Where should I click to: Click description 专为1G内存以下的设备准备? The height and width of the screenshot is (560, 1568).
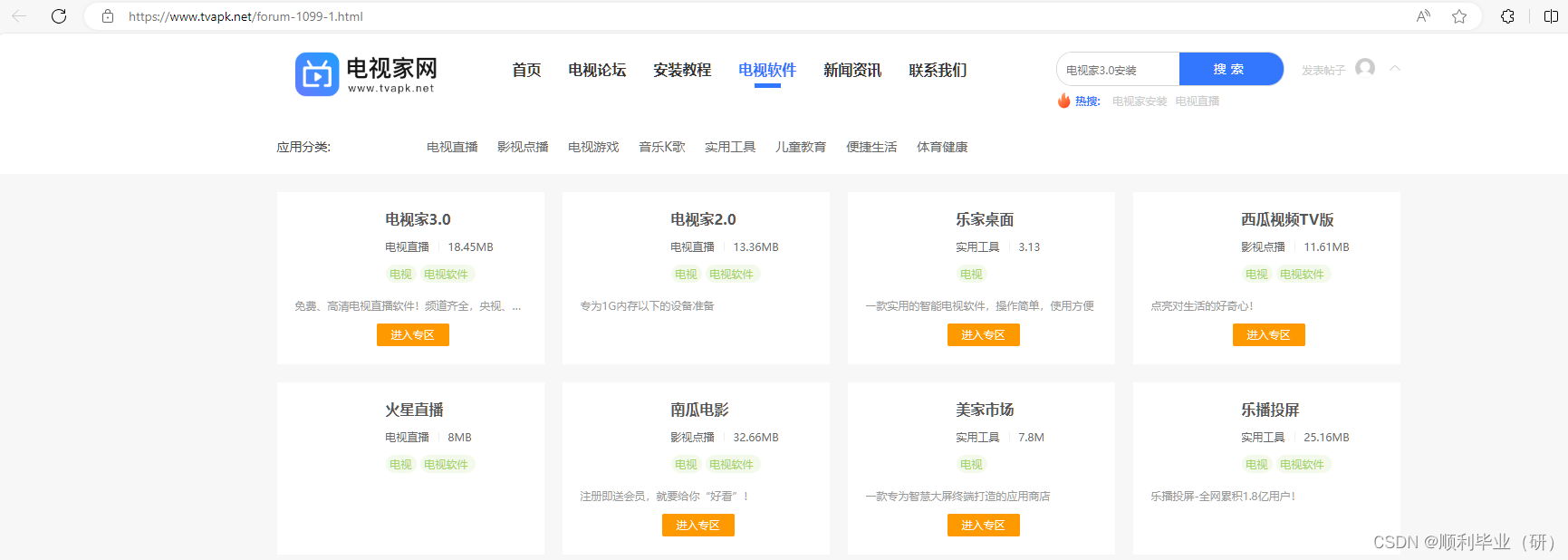[647, 306]
